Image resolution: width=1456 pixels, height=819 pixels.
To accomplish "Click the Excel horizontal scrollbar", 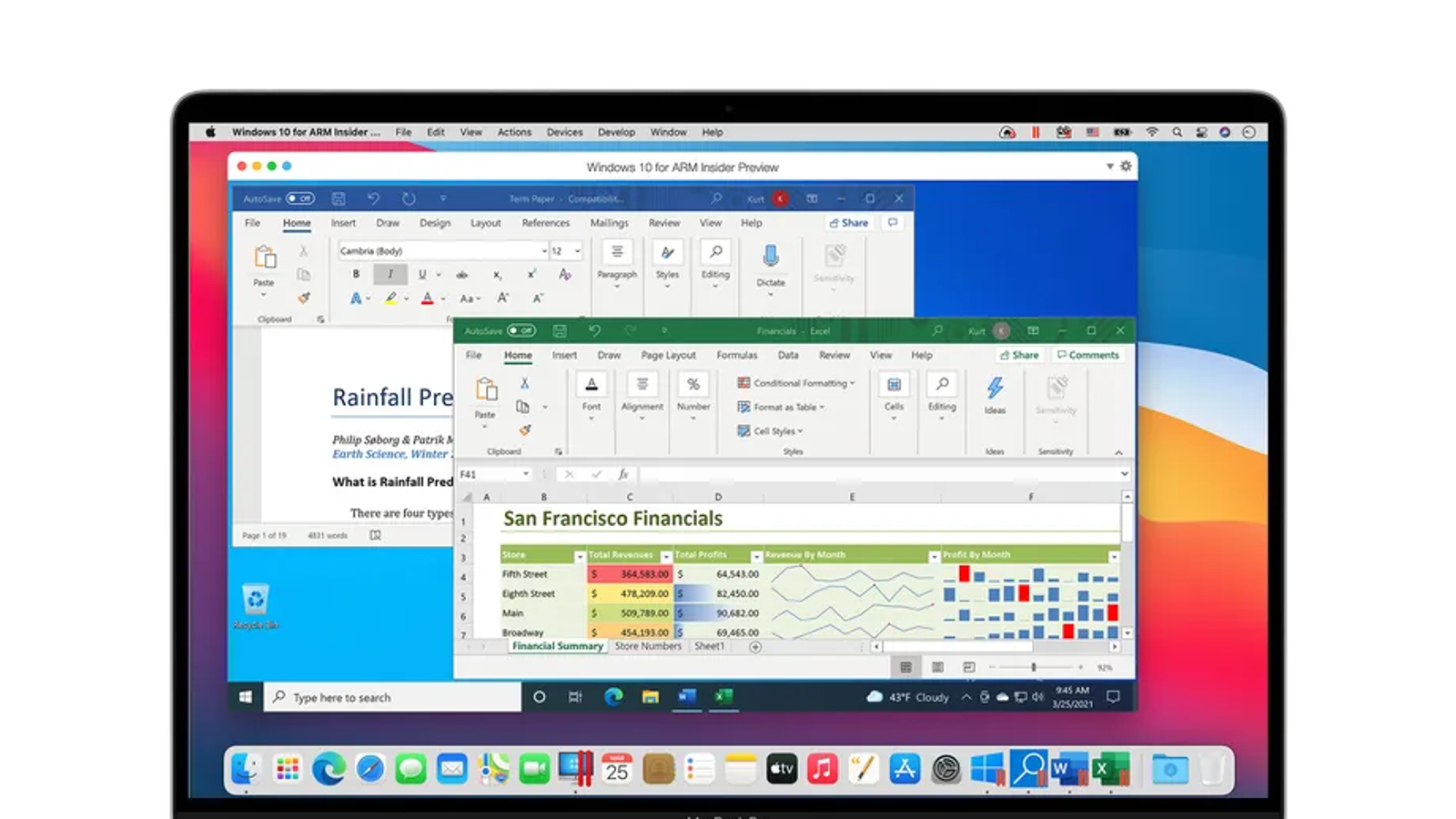I will pyautogui.click(x=995, y=647).
